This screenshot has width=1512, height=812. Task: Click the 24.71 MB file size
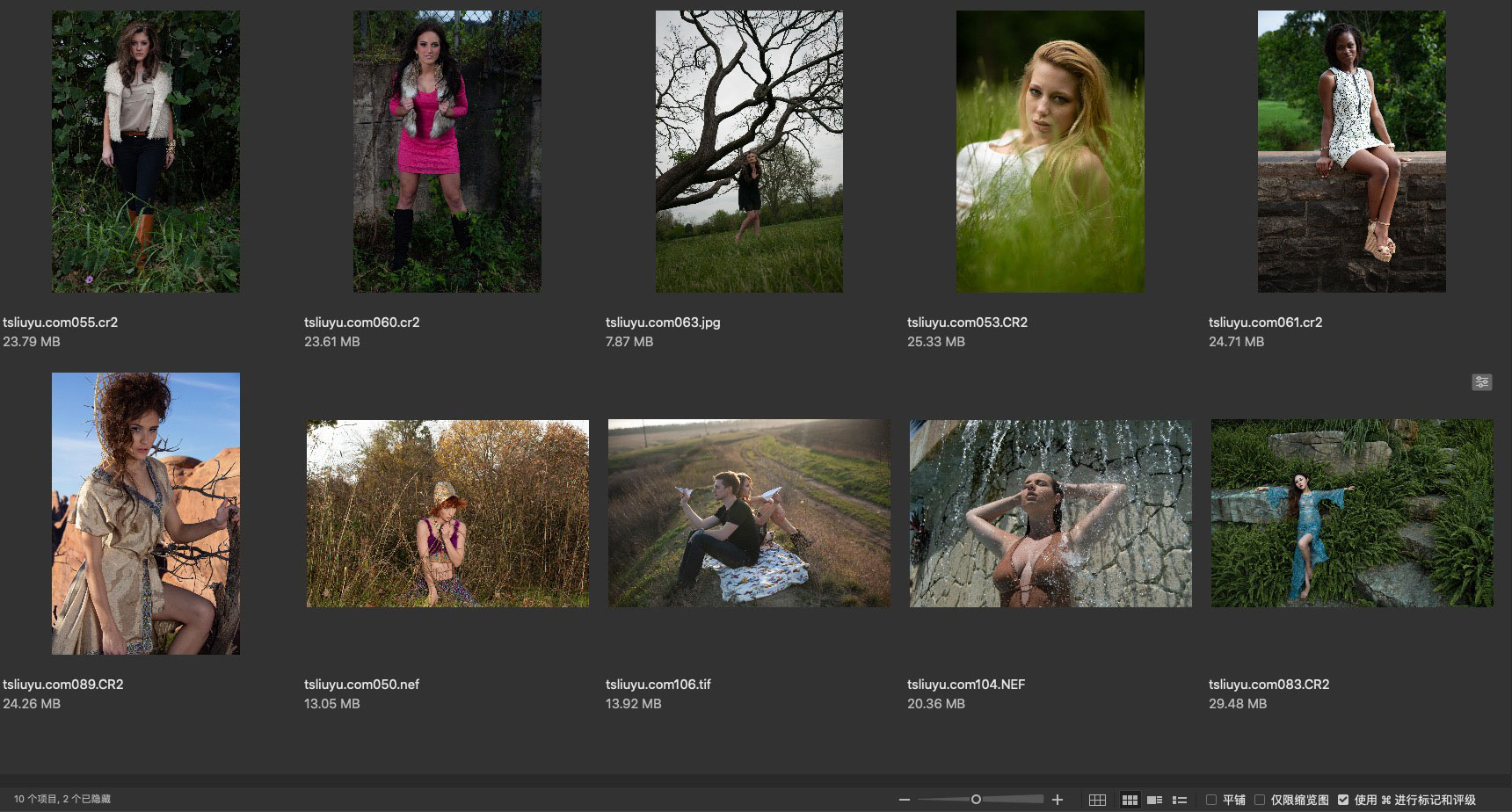click(1237, 342)
